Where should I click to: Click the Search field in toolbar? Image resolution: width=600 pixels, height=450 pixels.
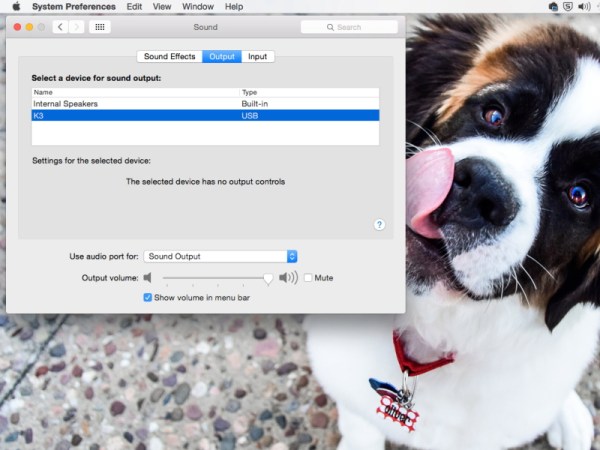click(349, 27)
